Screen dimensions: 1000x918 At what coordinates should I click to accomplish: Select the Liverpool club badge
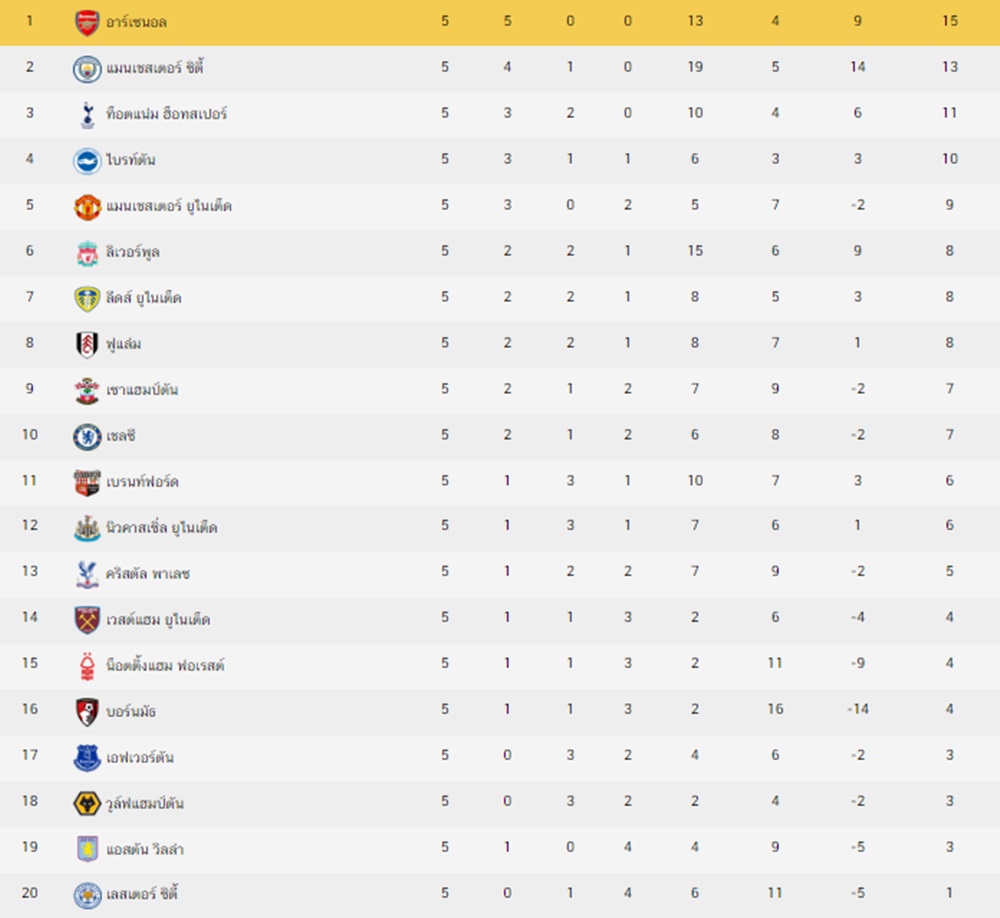(87, 253)
